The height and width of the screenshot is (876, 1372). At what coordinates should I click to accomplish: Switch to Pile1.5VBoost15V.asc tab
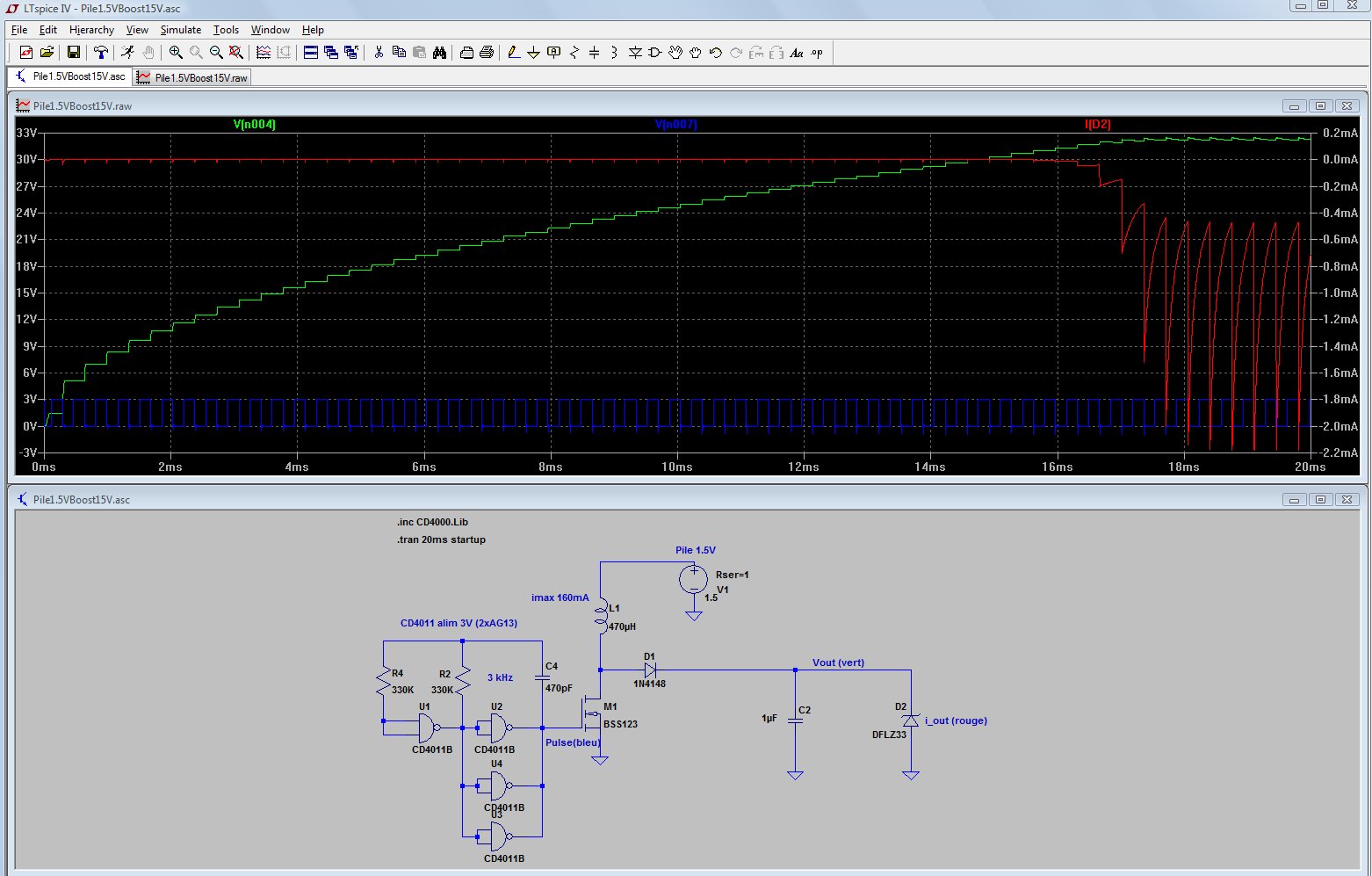(78, 76)
